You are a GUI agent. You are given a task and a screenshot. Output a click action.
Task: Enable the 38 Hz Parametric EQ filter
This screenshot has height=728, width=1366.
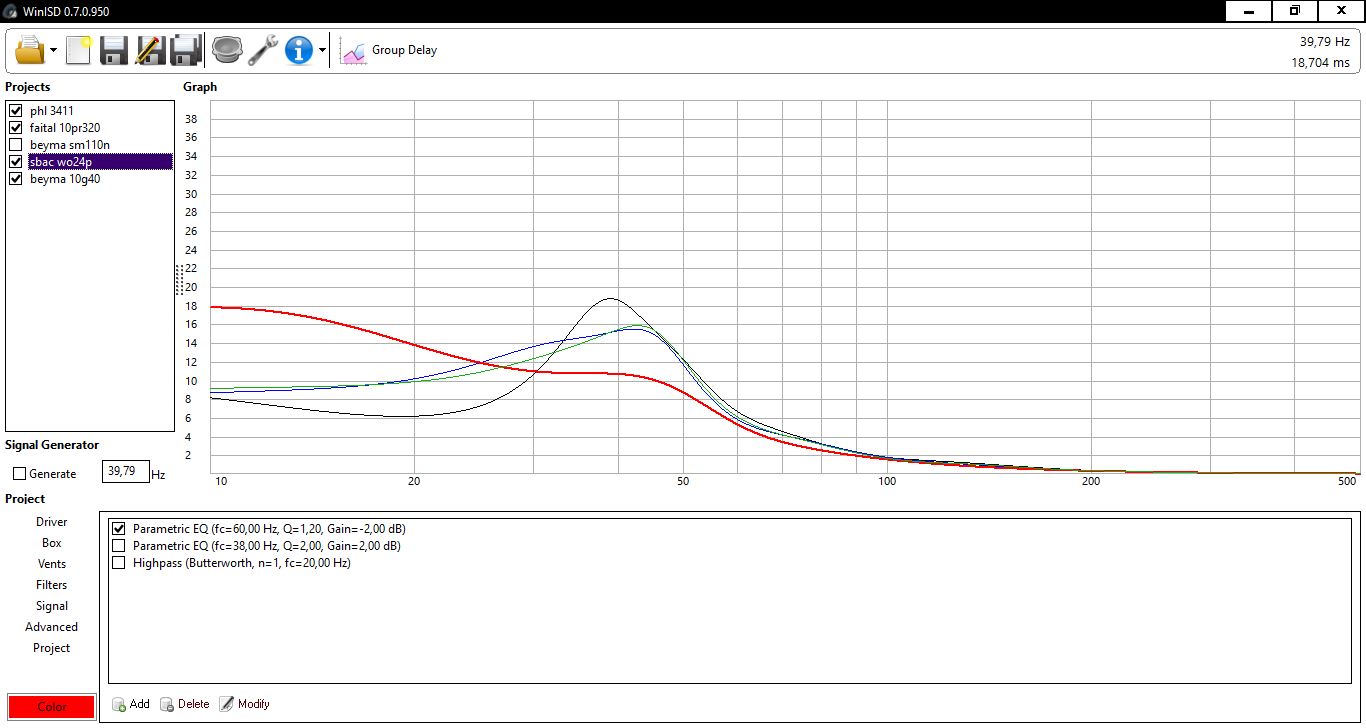point(119,546)
